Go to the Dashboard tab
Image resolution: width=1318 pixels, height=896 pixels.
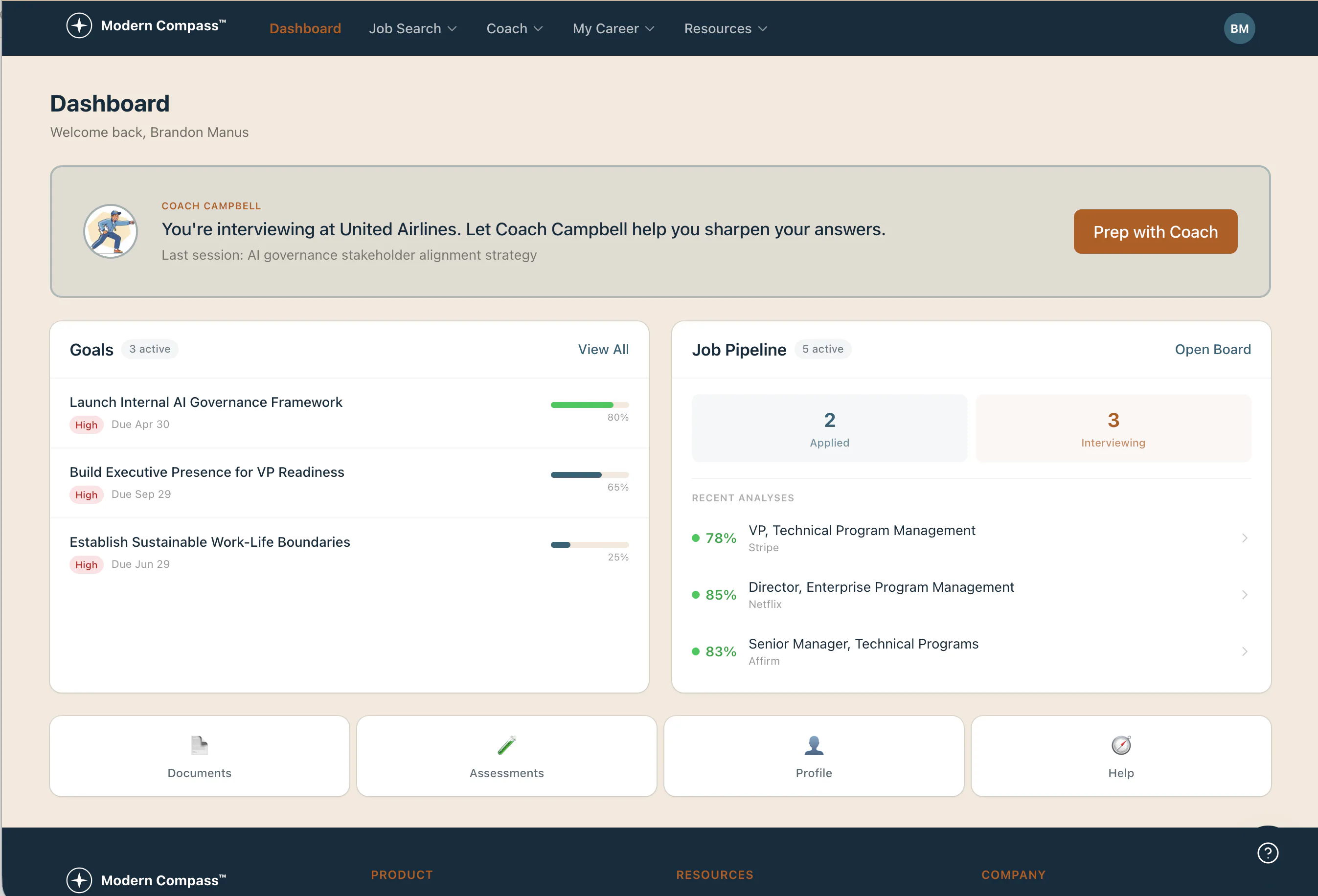305,28
